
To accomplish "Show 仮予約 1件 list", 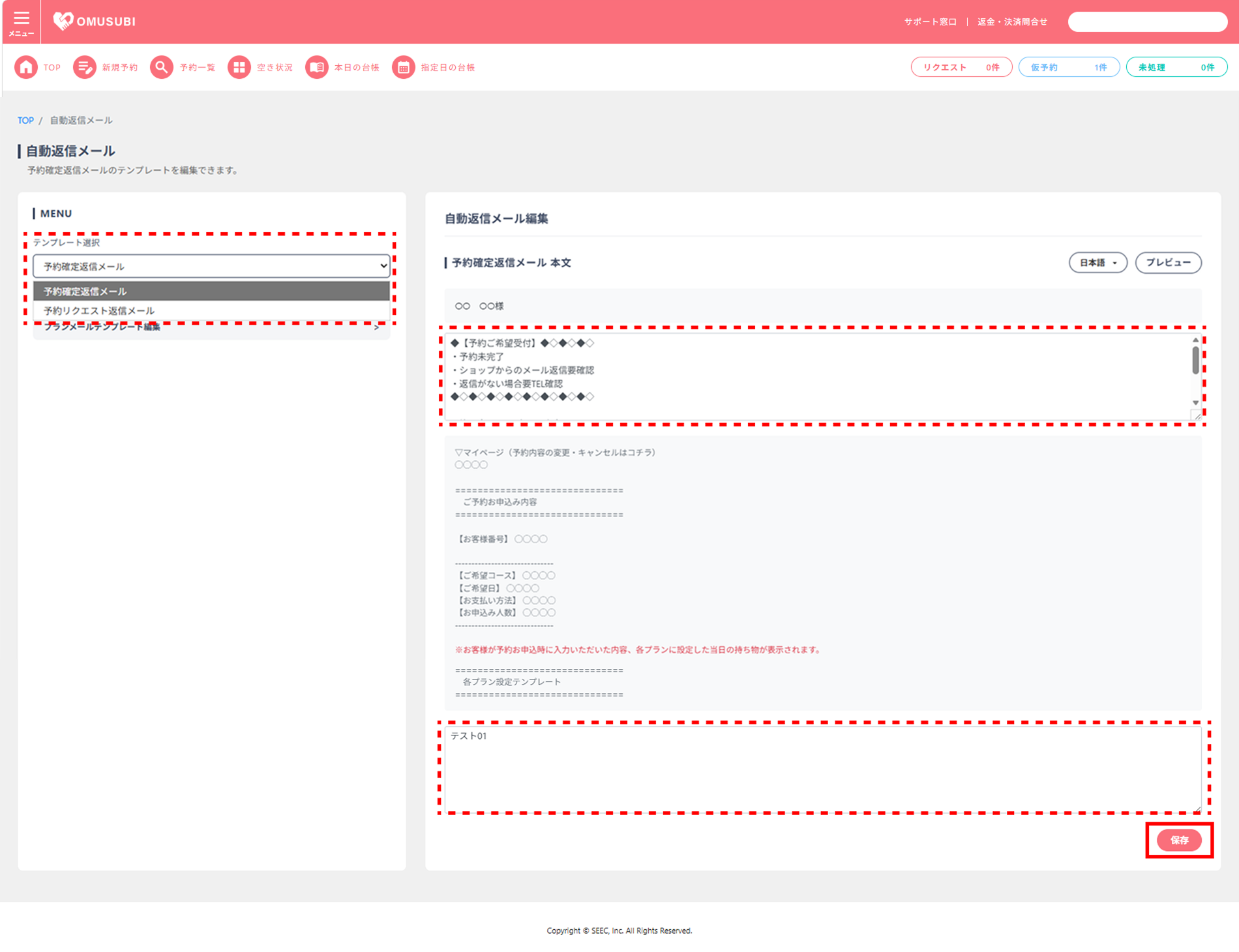I will [x=1069, y=67].
